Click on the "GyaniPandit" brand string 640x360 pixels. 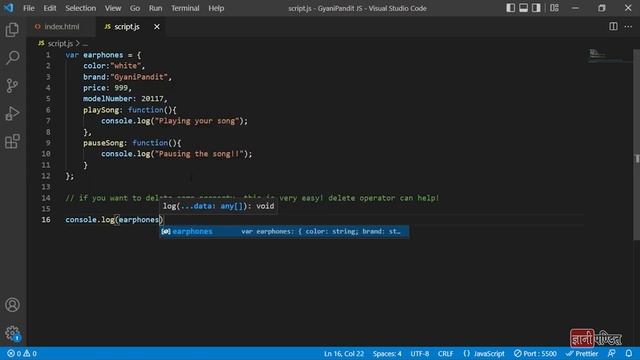click(x=138, y=77)
